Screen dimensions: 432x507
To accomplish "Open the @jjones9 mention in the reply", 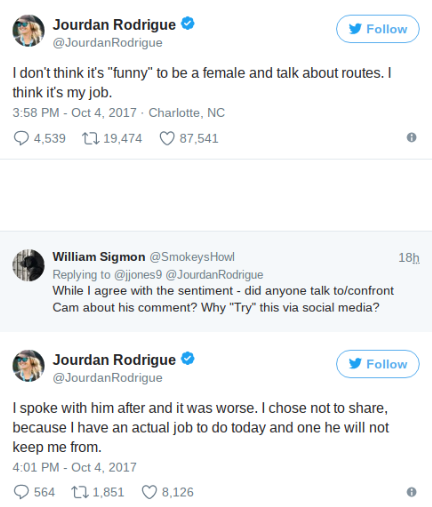I will [x=138, y=275].
